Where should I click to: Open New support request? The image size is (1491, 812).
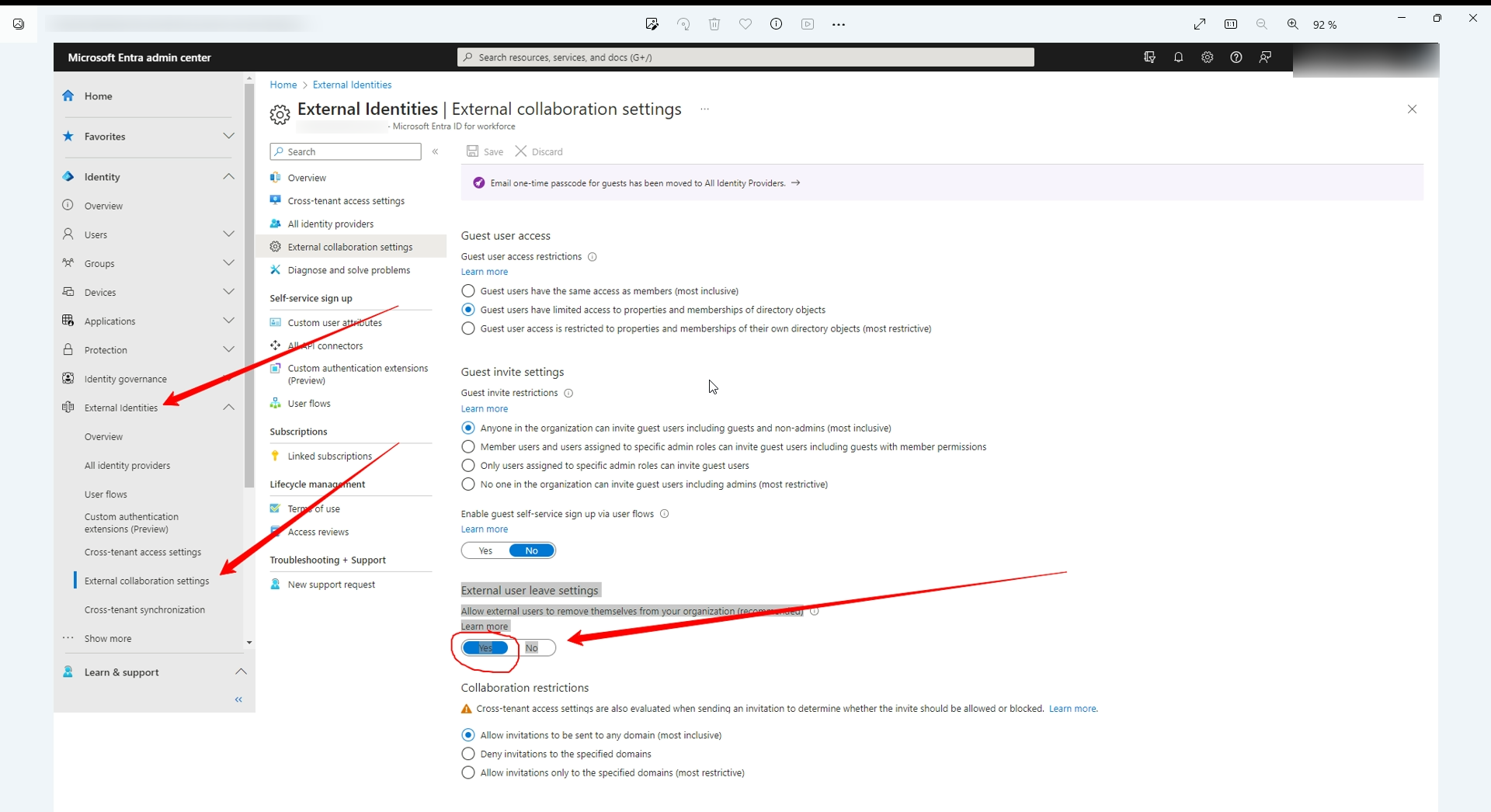[x=331, y=585]
